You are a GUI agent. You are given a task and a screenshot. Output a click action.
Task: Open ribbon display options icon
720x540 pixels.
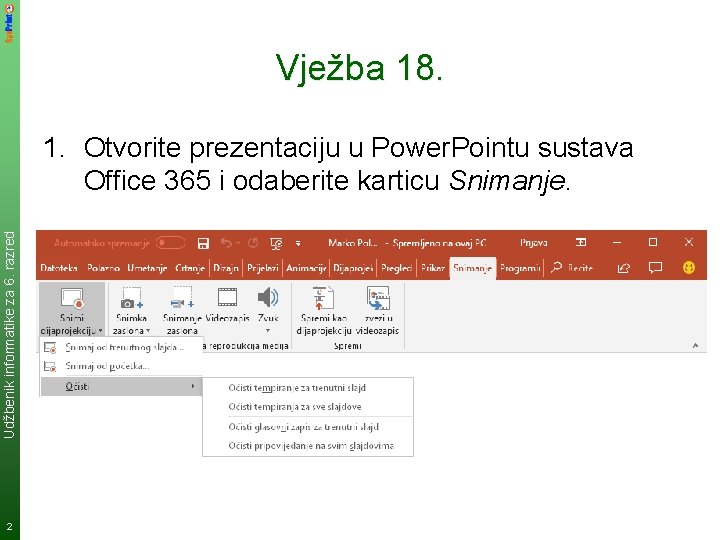tap(581, 242)
